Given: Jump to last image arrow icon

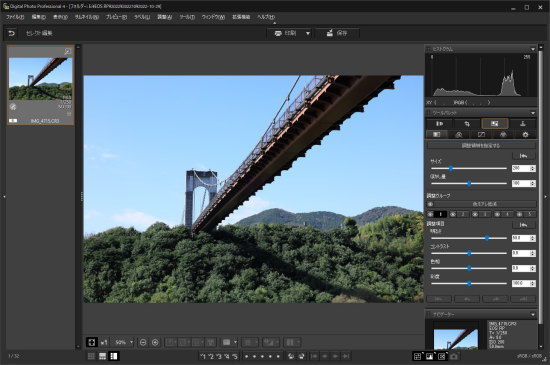Looking at the screenshot, I should coord(346,356).
